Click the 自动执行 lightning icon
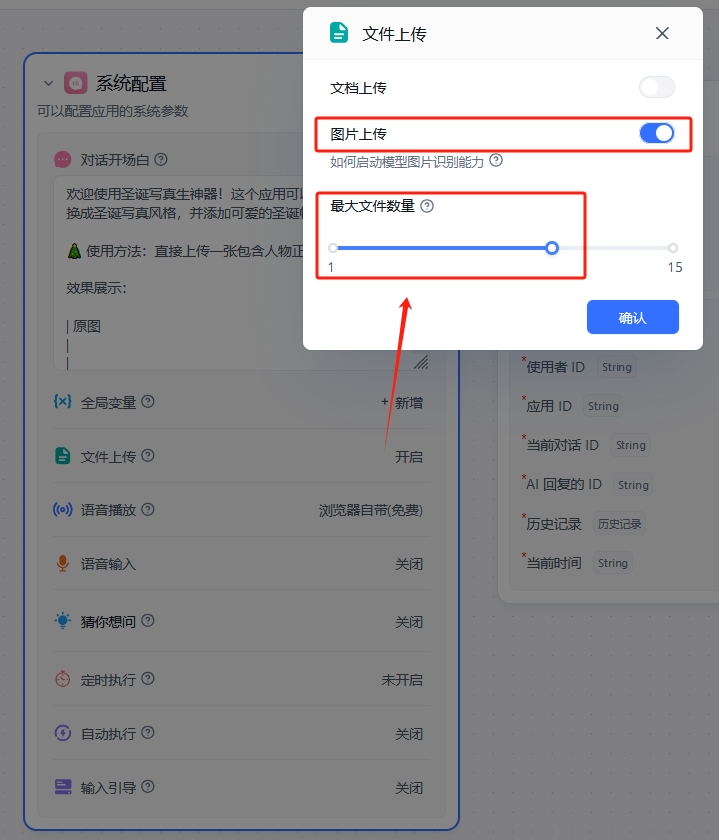Image resolution: width=719 pixels, height=840 pixels. [63, 733]
